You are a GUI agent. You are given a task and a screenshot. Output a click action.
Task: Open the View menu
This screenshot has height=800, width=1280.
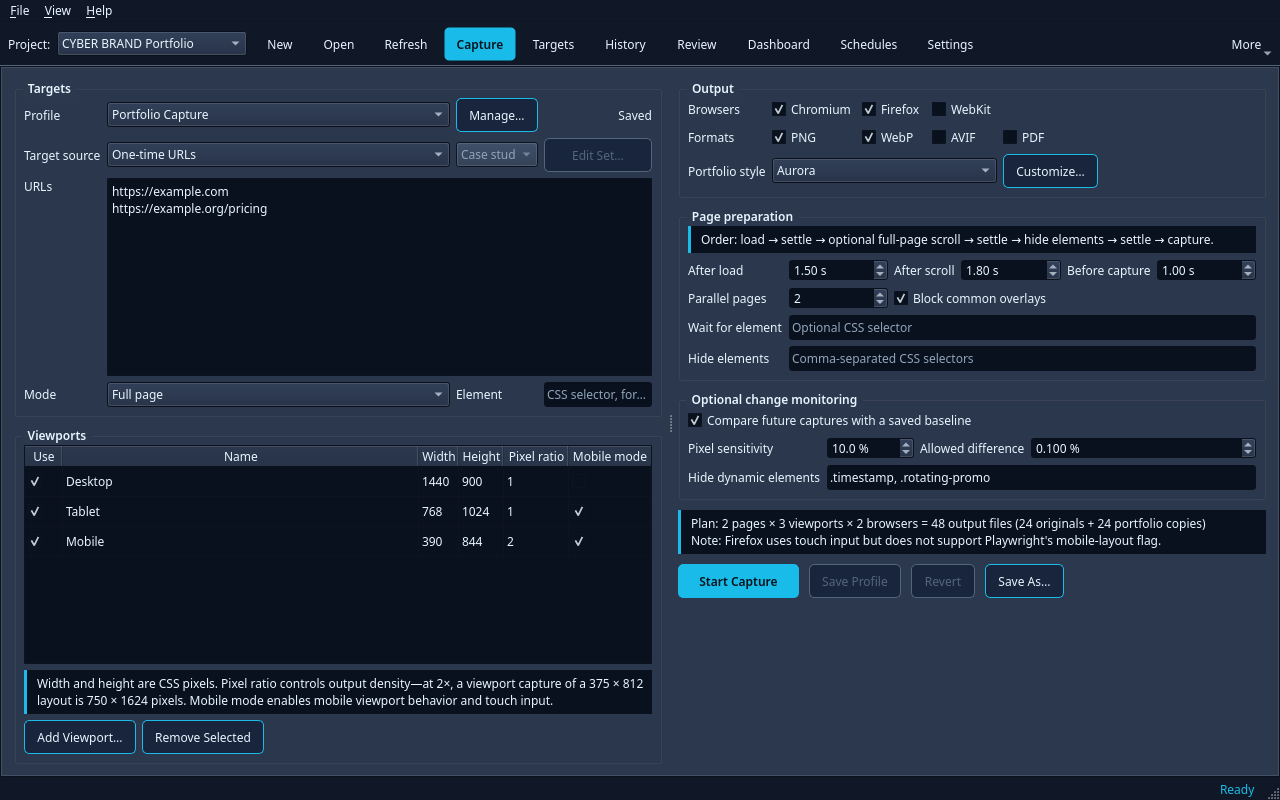58,11
